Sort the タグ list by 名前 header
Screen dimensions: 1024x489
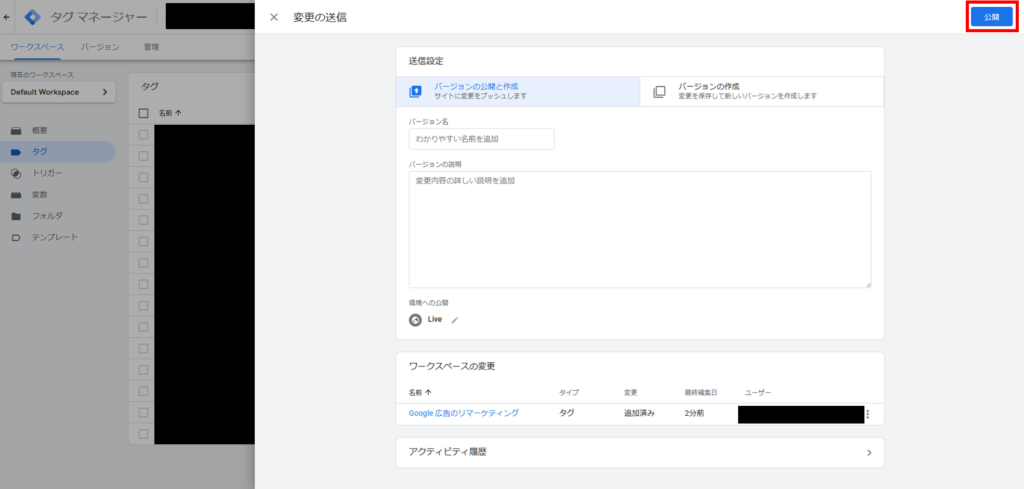point(170,113)
